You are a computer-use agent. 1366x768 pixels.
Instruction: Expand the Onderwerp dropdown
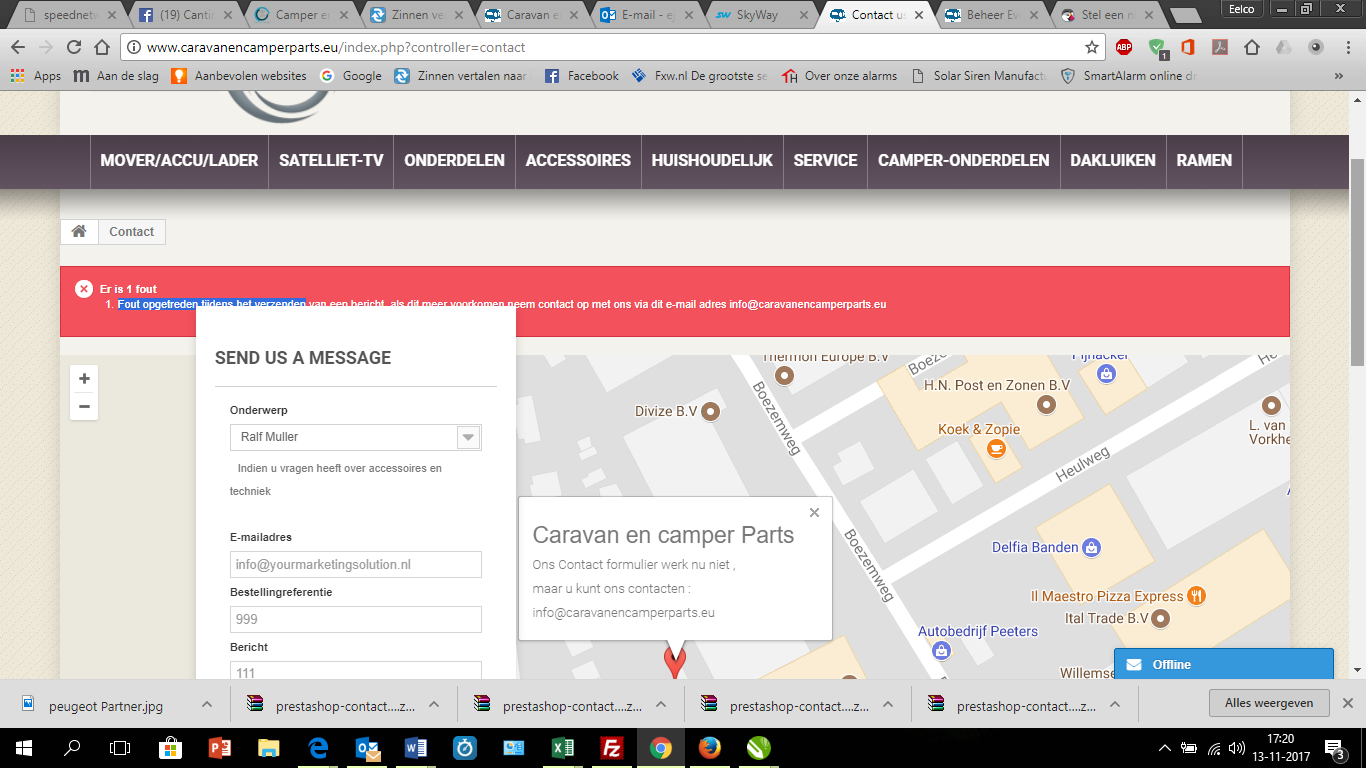pyautogui.click(x=468, y=437)
